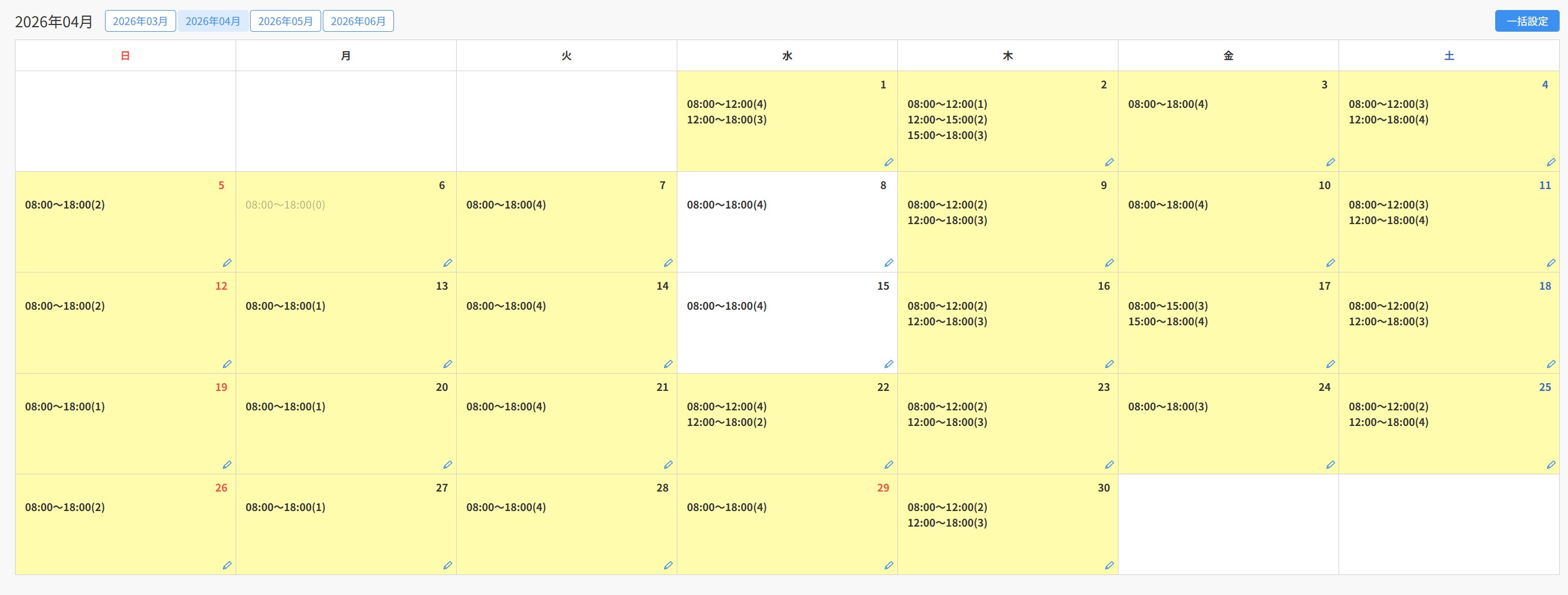Edit April 29 with the pencil icon
1568x595 pixels.
click(x=888, y=565)
